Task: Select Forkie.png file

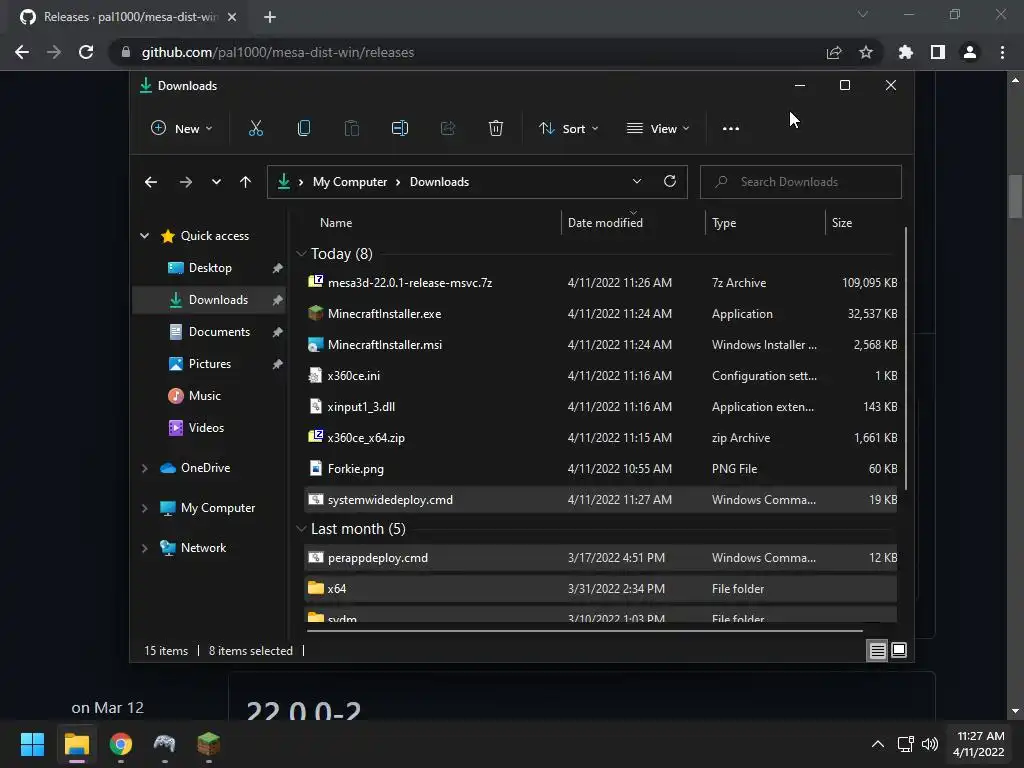Action: click(x=601, y=469)
